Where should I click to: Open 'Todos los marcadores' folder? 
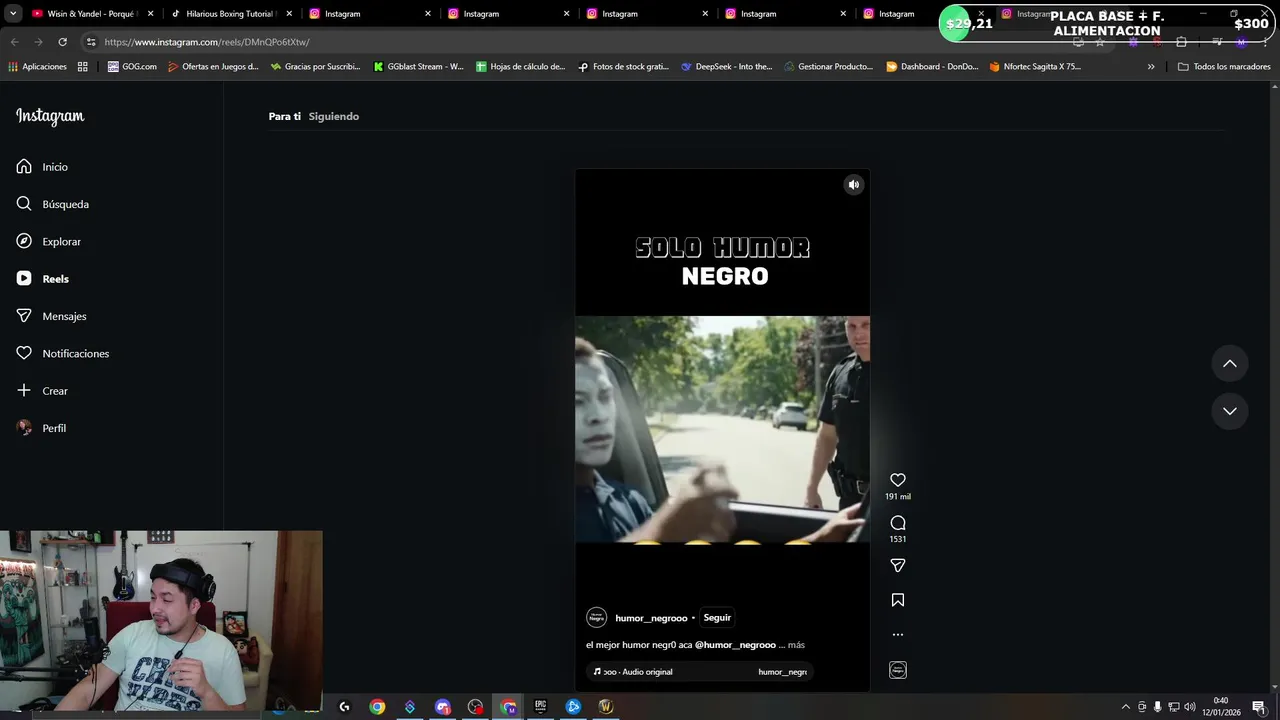pos(1224,66)
